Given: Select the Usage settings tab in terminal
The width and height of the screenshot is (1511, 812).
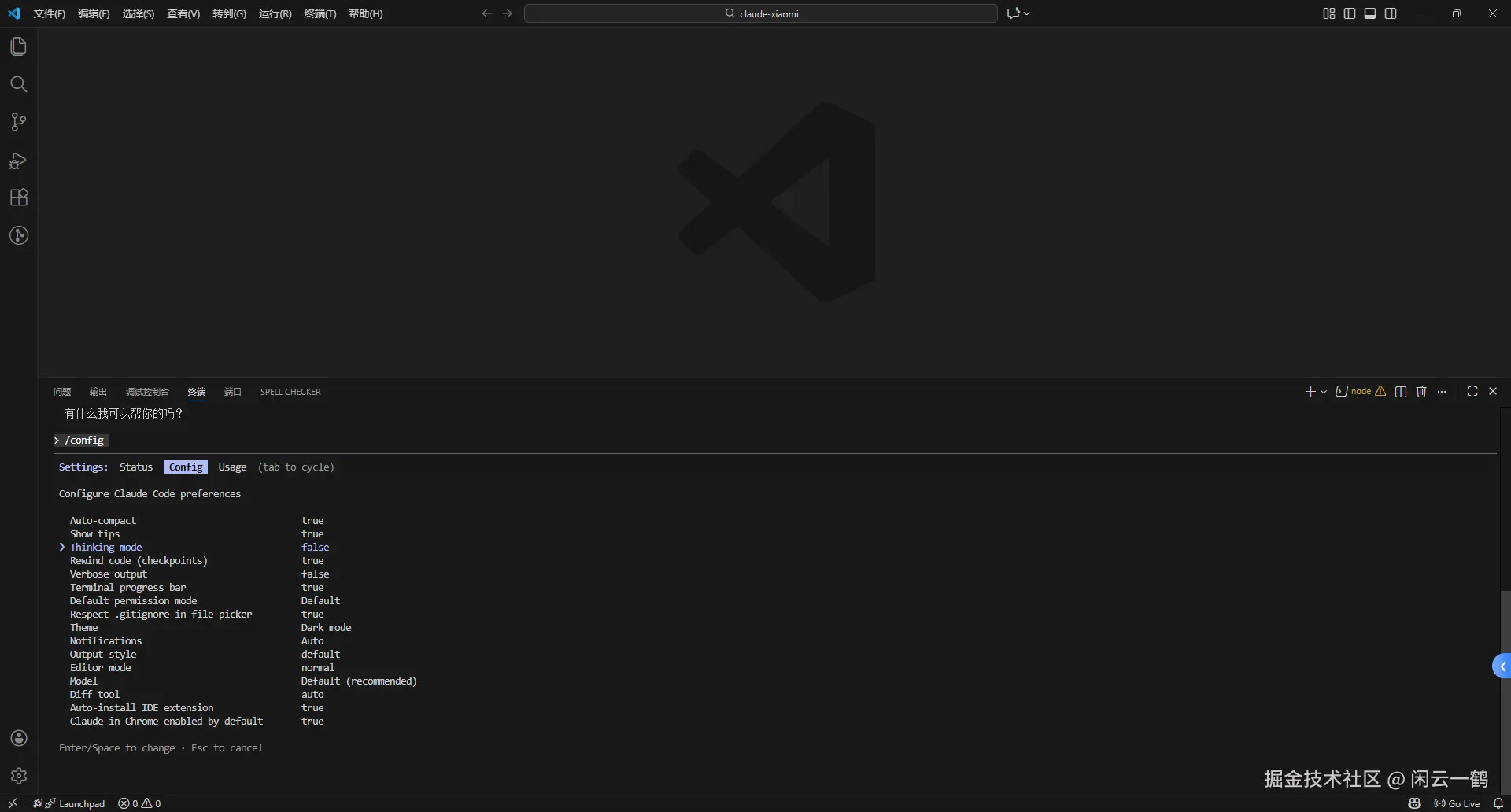Looking at the screenshot, I should coord(232,467).
